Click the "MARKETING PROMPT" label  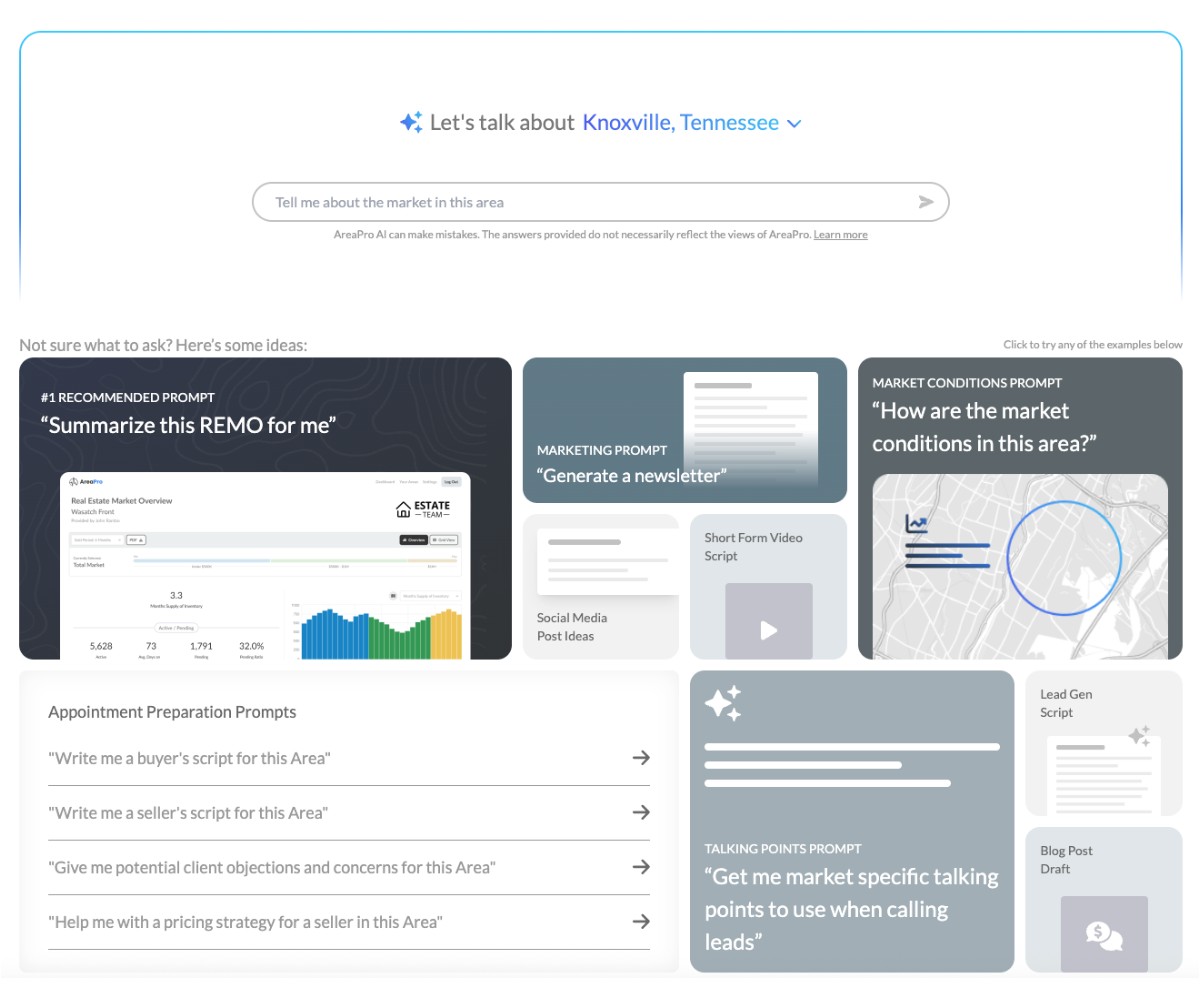(602, 450)
